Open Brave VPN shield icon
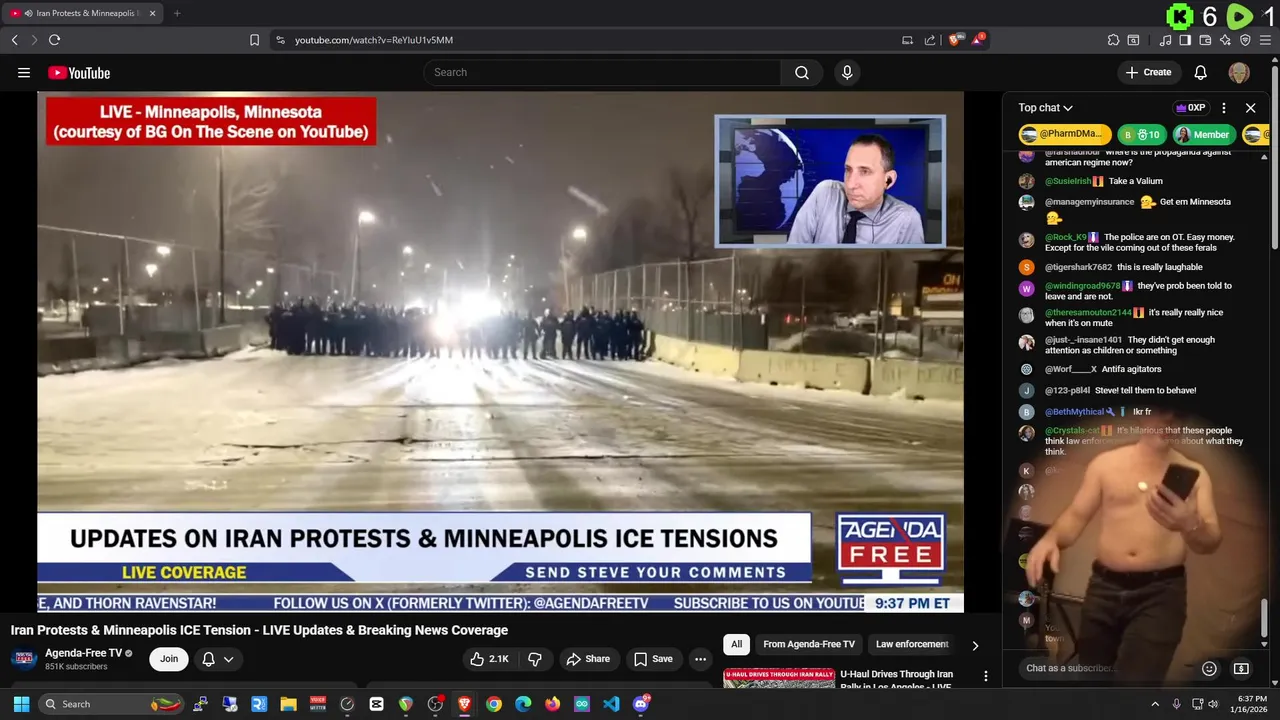 point(1245,40)
